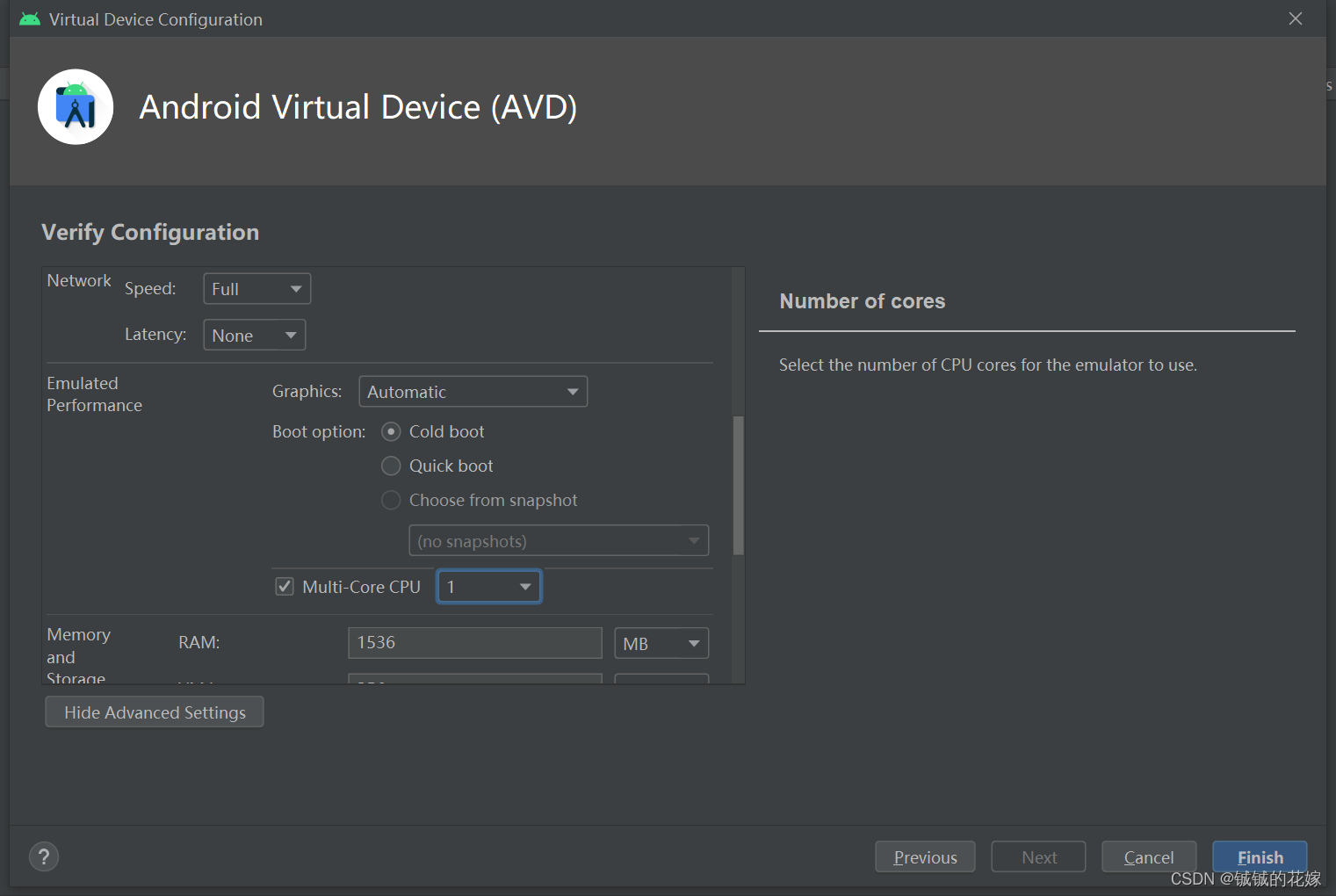Image resolution: width=1336 pixels, height=896 pixels.
Task: Click the Android Studio AVD logo icon
Action: pos(76,107)
